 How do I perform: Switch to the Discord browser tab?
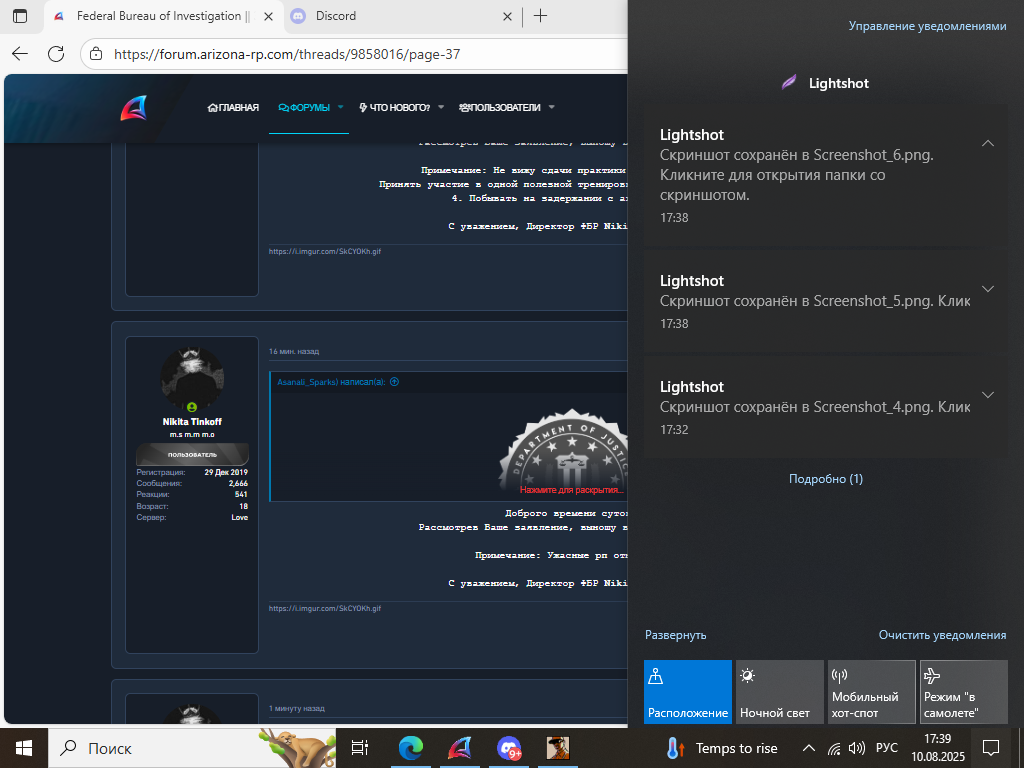(335, 16)
